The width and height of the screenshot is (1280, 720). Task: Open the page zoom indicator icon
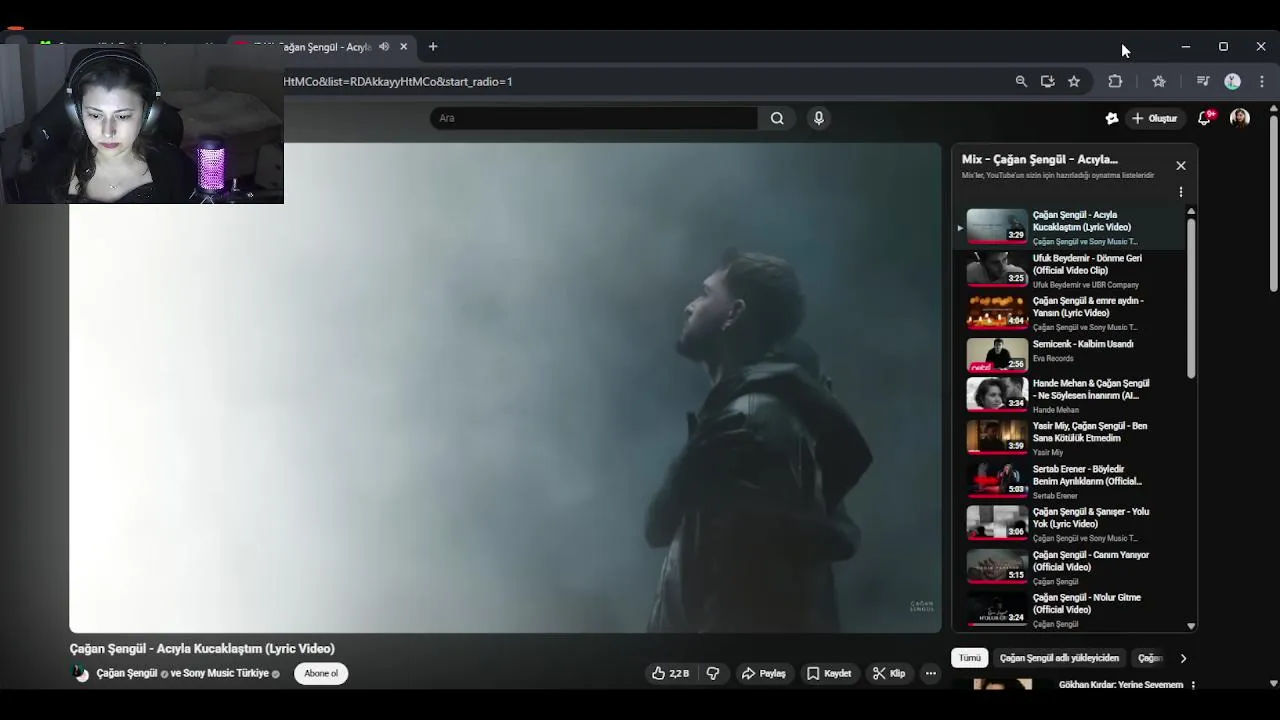click(x=1021, y=82)
